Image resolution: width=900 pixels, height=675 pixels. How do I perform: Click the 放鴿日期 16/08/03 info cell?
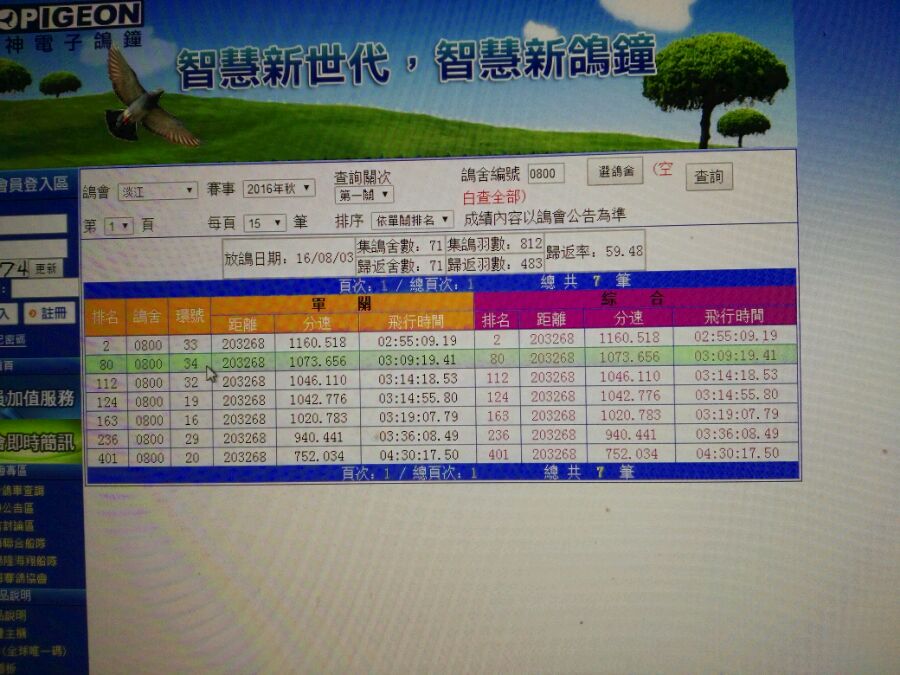(289, 258)
